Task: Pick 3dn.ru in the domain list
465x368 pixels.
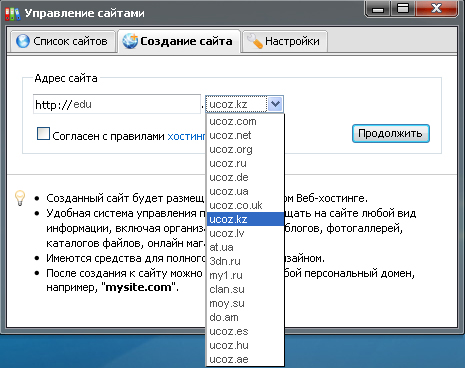Action: (245, 261)
